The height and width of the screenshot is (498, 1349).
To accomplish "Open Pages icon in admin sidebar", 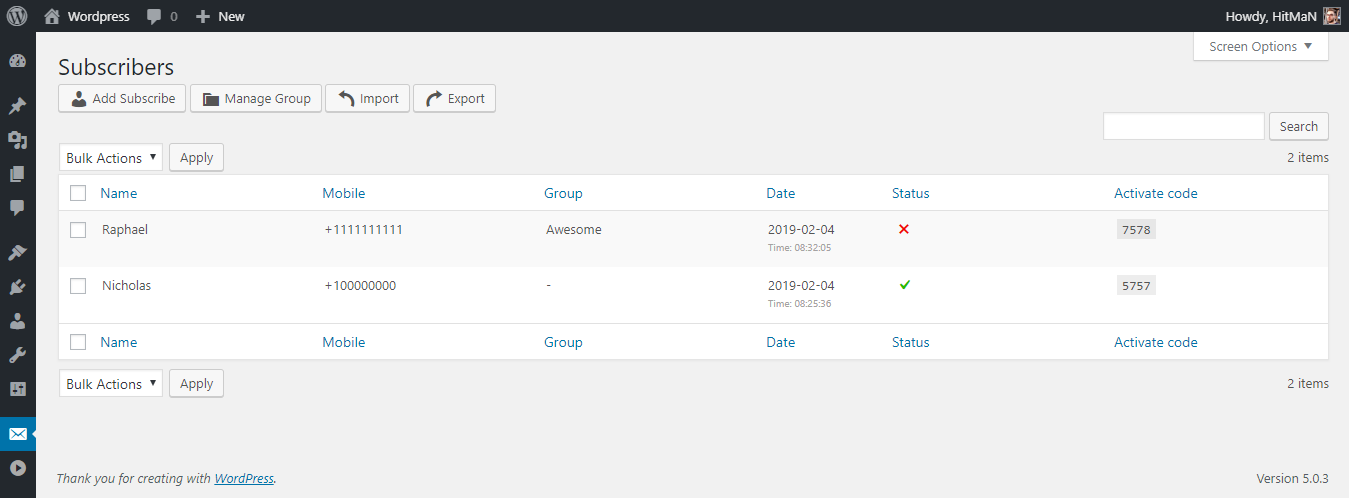I will (17, 174).
